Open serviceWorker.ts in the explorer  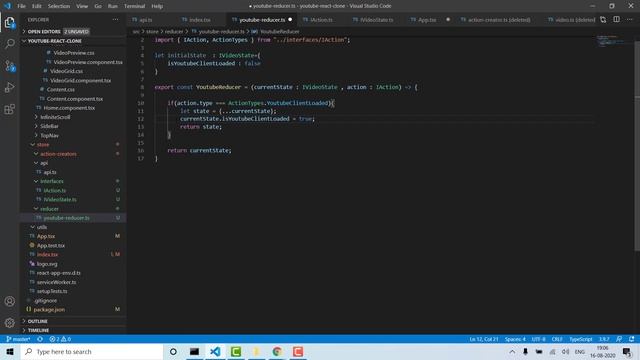pyautogui.click(x=56, y=282)
